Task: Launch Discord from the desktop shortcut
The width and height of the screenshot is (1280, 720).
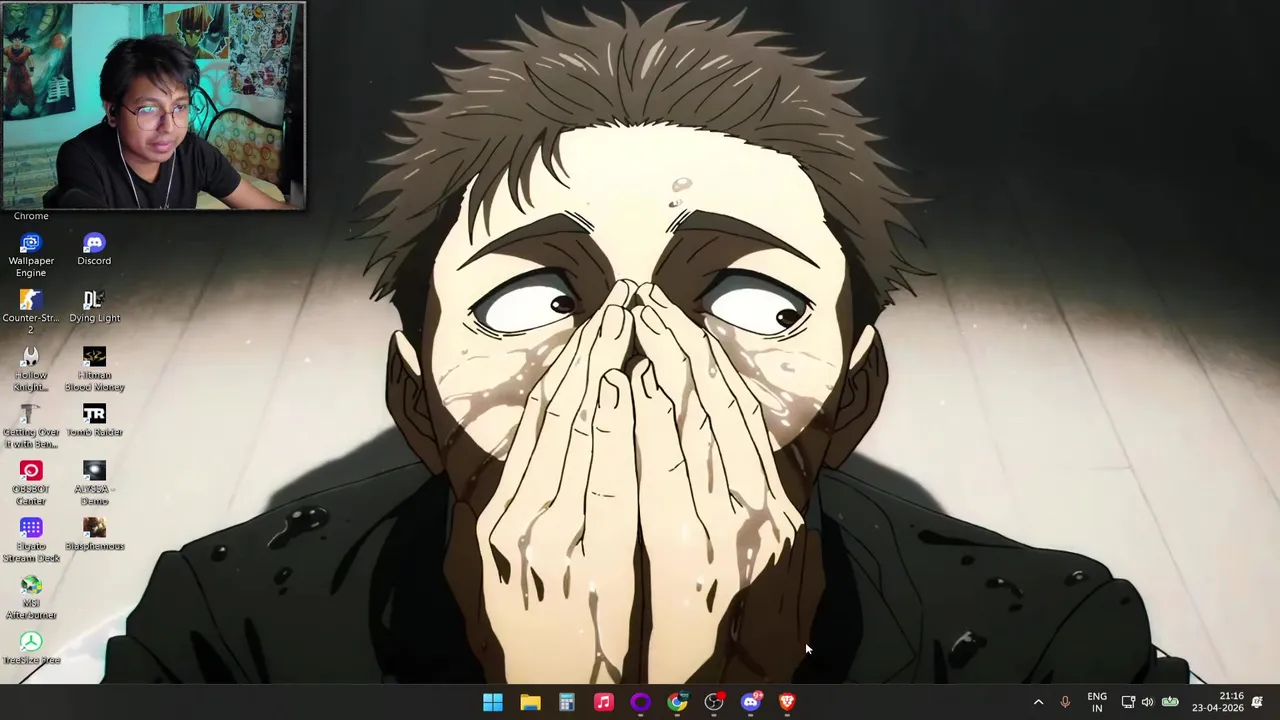Action: [94, 250]
